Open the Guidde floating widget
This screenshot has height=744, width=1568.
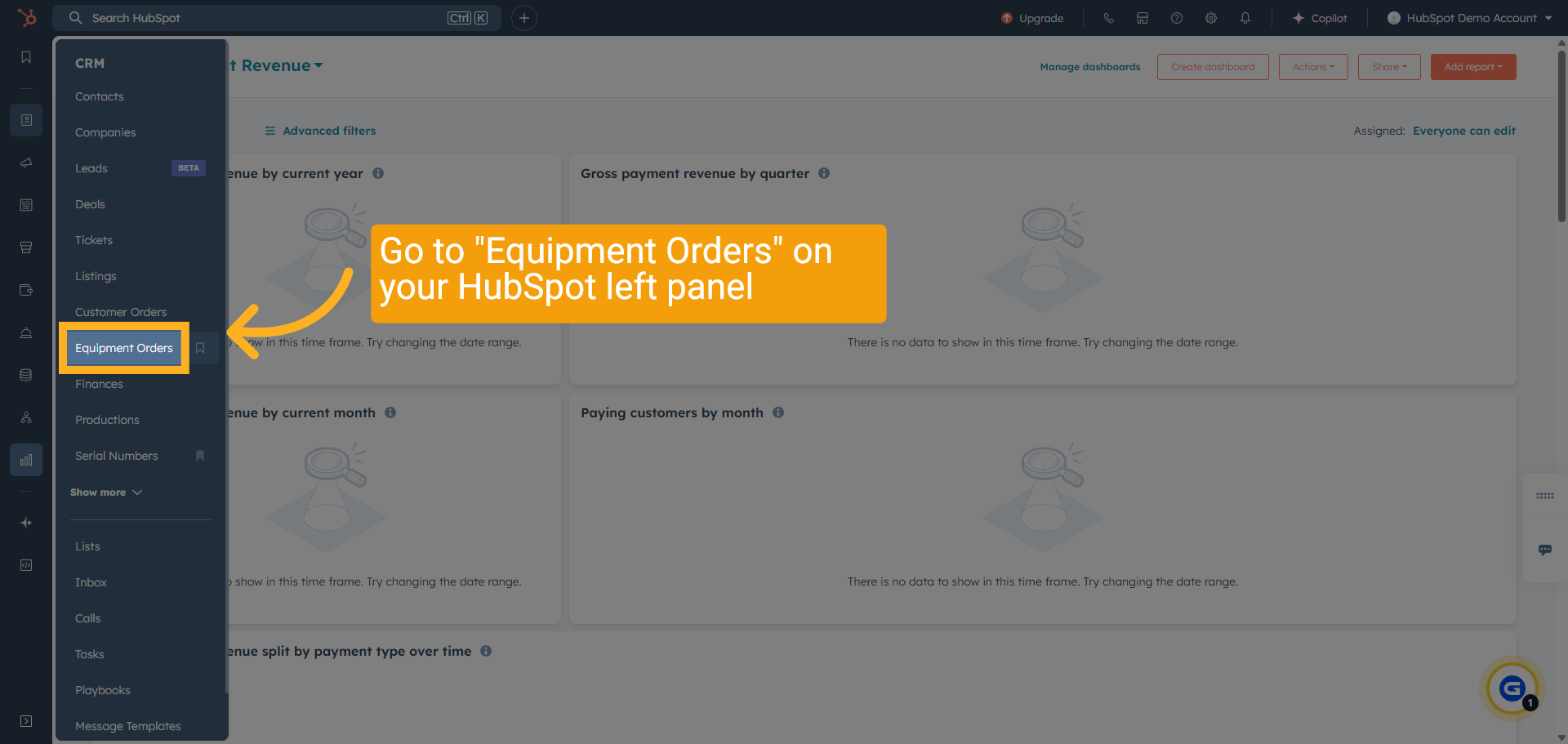[1512, 689]
